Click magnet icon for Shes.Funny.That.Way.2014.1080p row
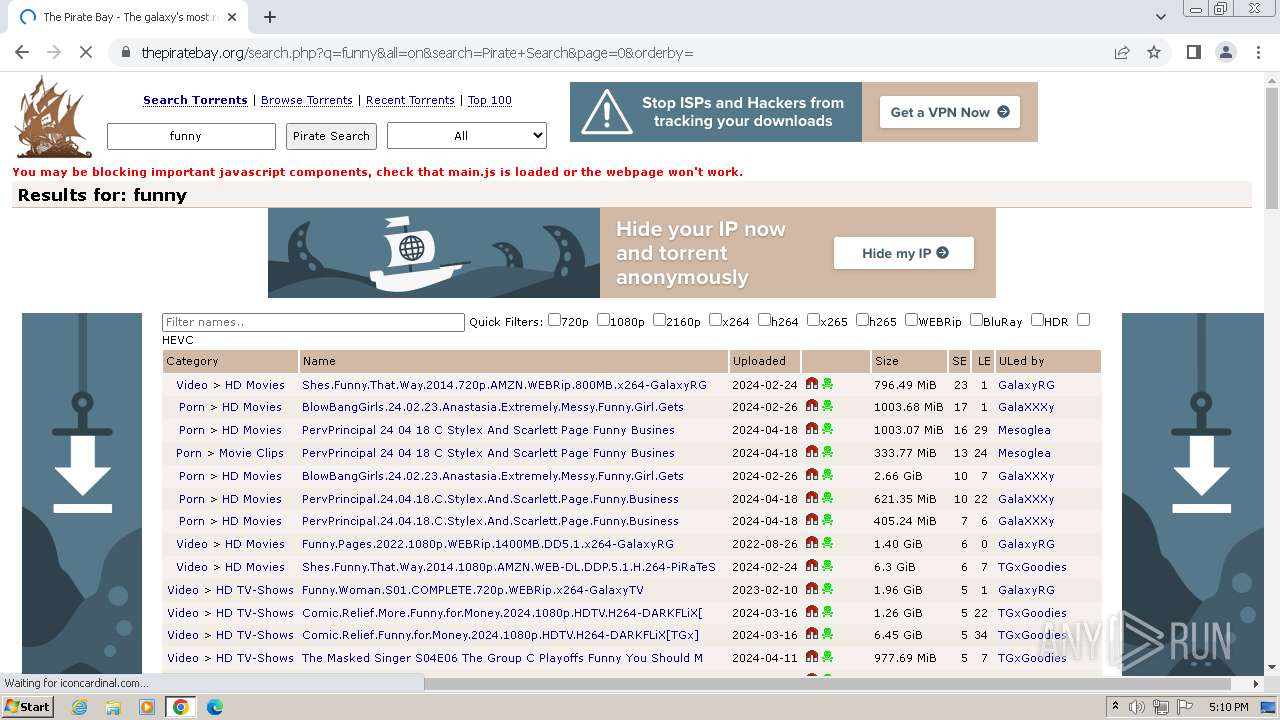Screen dimensions: 1280x720 pos(812,566)
